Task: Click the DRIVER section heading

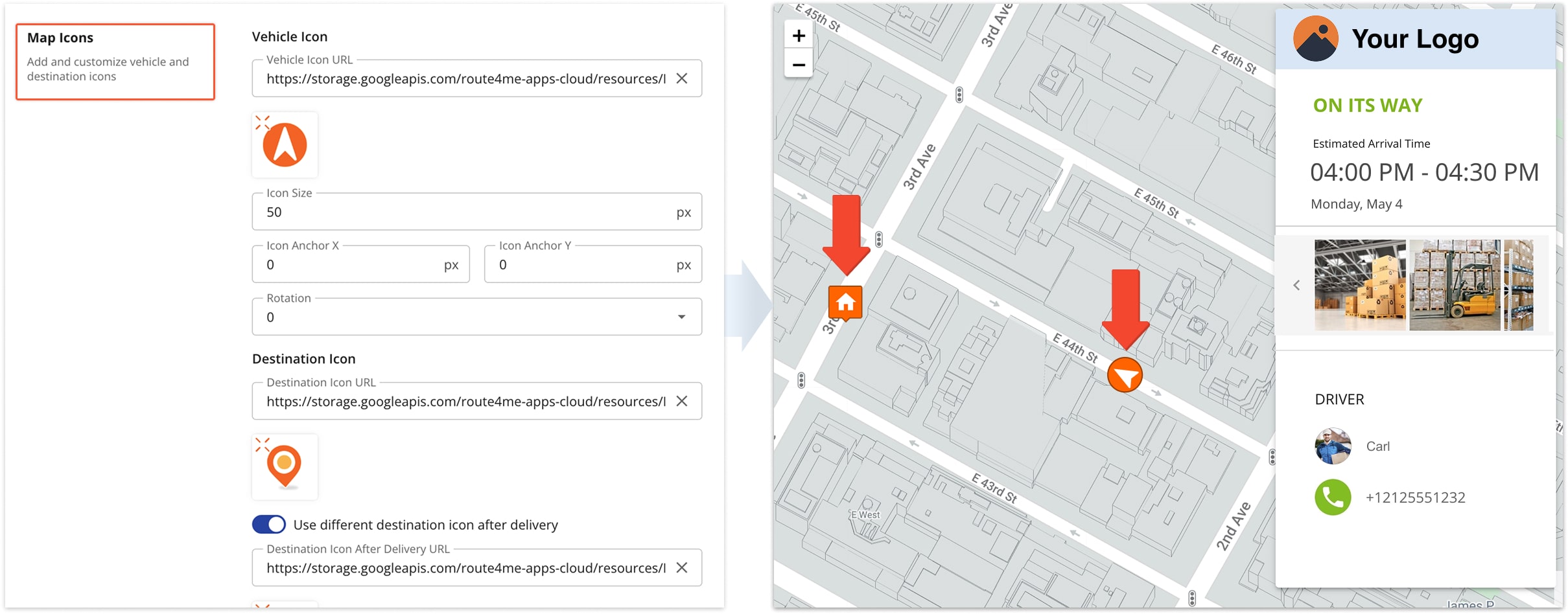Action: tap(1339, 400)
